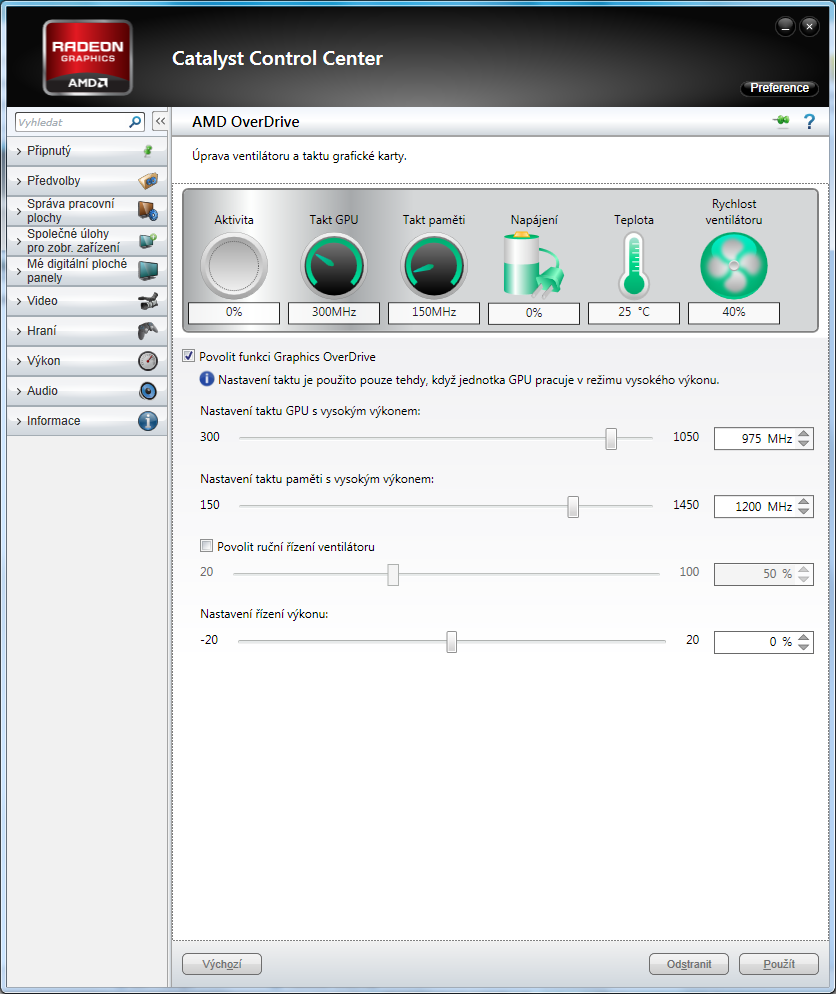Screen dimensions: 837x994
Task: Decrease GPU clock with down arrow
Action: tap(804, 443)
